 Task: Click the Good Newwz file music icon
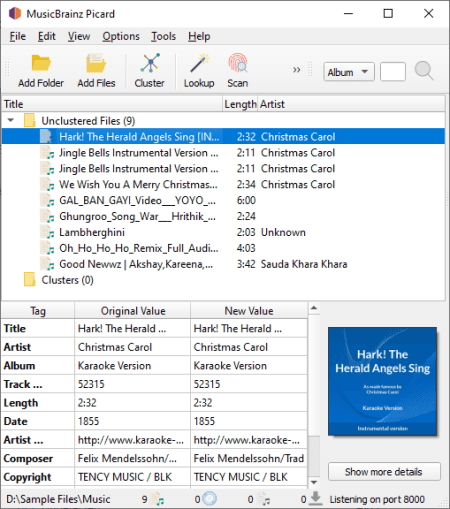pos(47,264)
